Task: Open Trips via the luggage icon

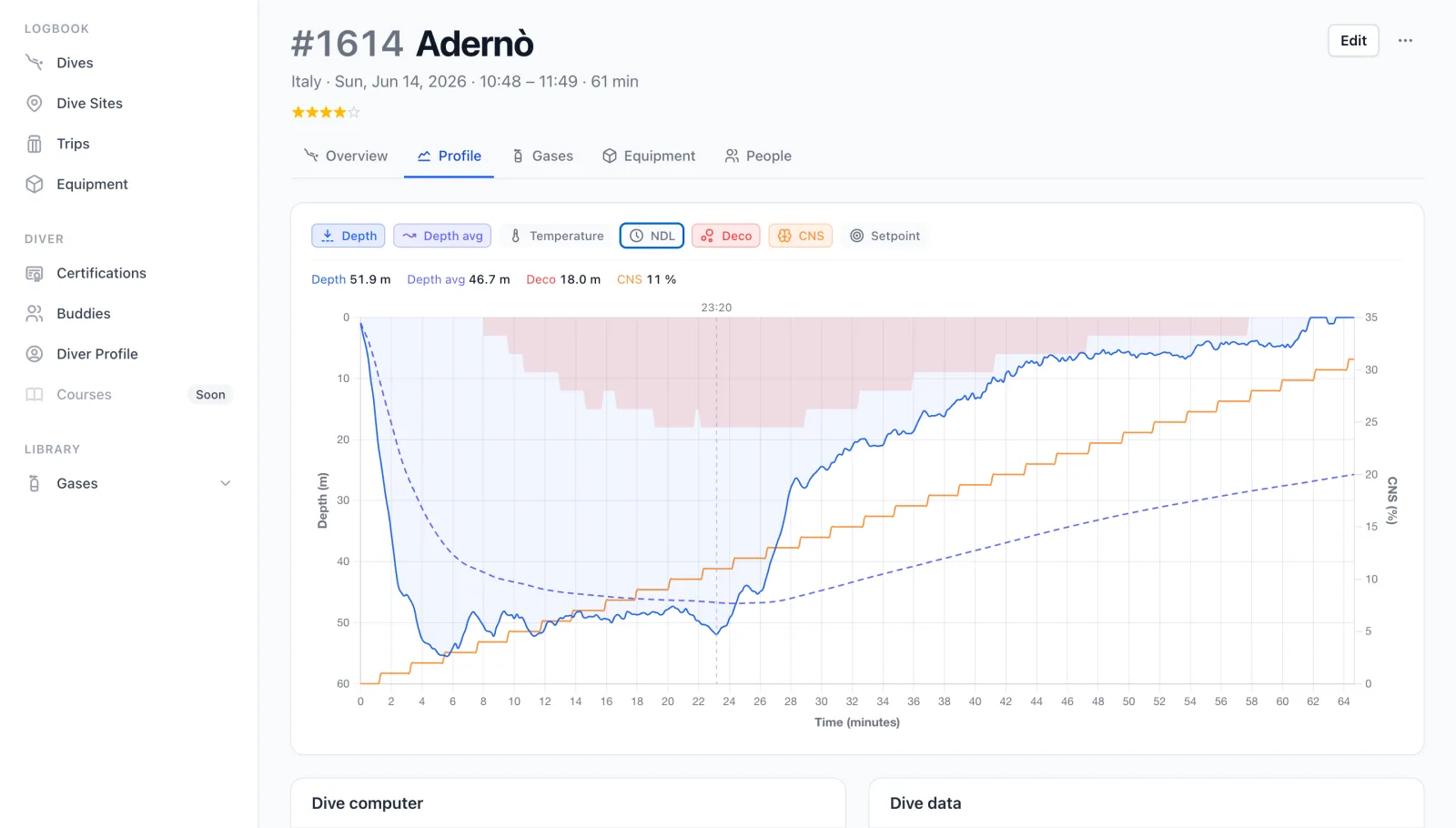Action: pyautogui.click(x=35, y=144)
